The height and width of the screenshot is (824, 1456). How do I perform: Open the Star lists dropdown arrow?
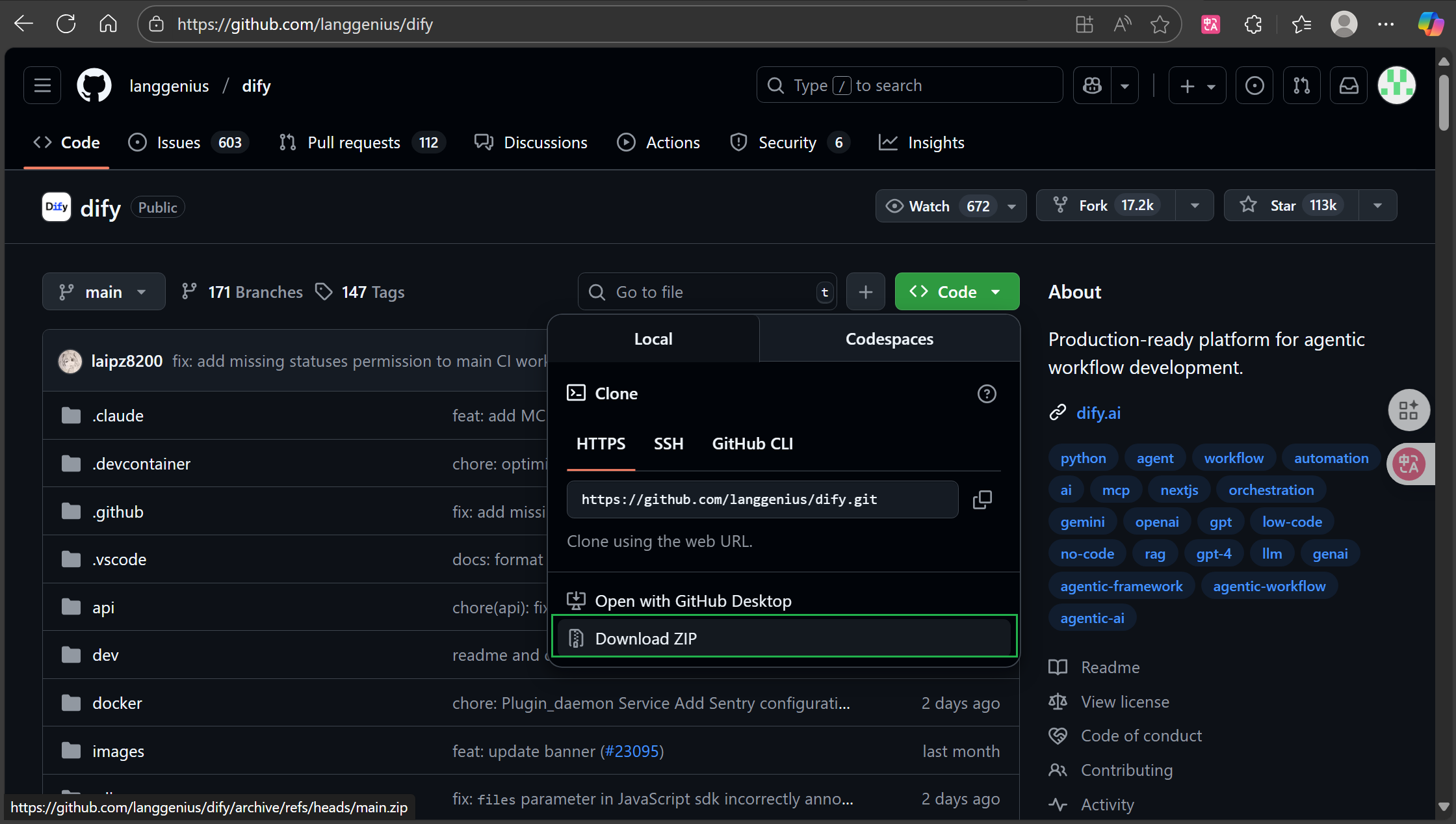1377,206
